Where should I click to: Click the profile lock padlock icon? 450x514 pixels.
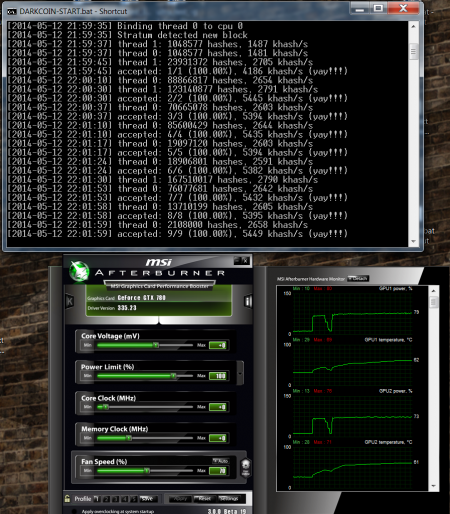click(67, 498)
